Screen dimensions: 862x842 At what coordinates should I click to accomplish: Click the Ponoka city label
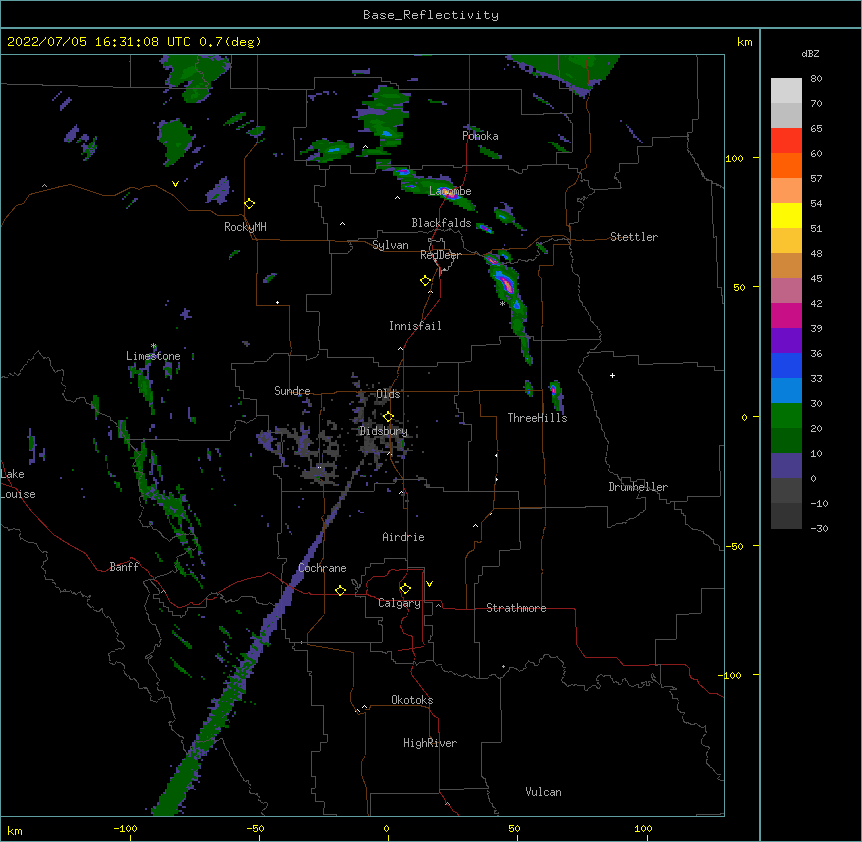pyautogui.click(x=480, y=136)
